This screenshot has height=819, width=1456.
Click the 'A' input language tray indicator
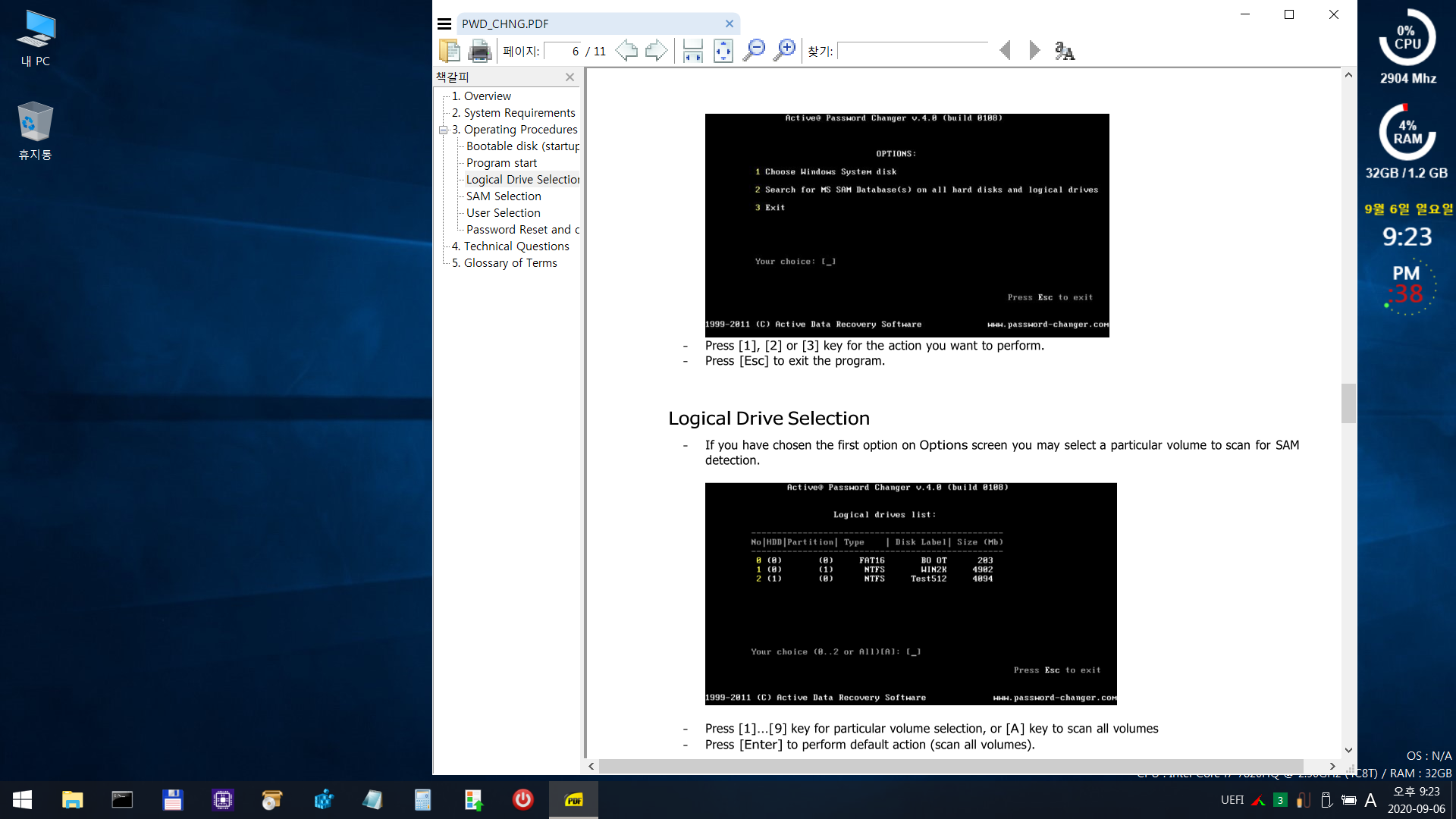(1370, 800)
